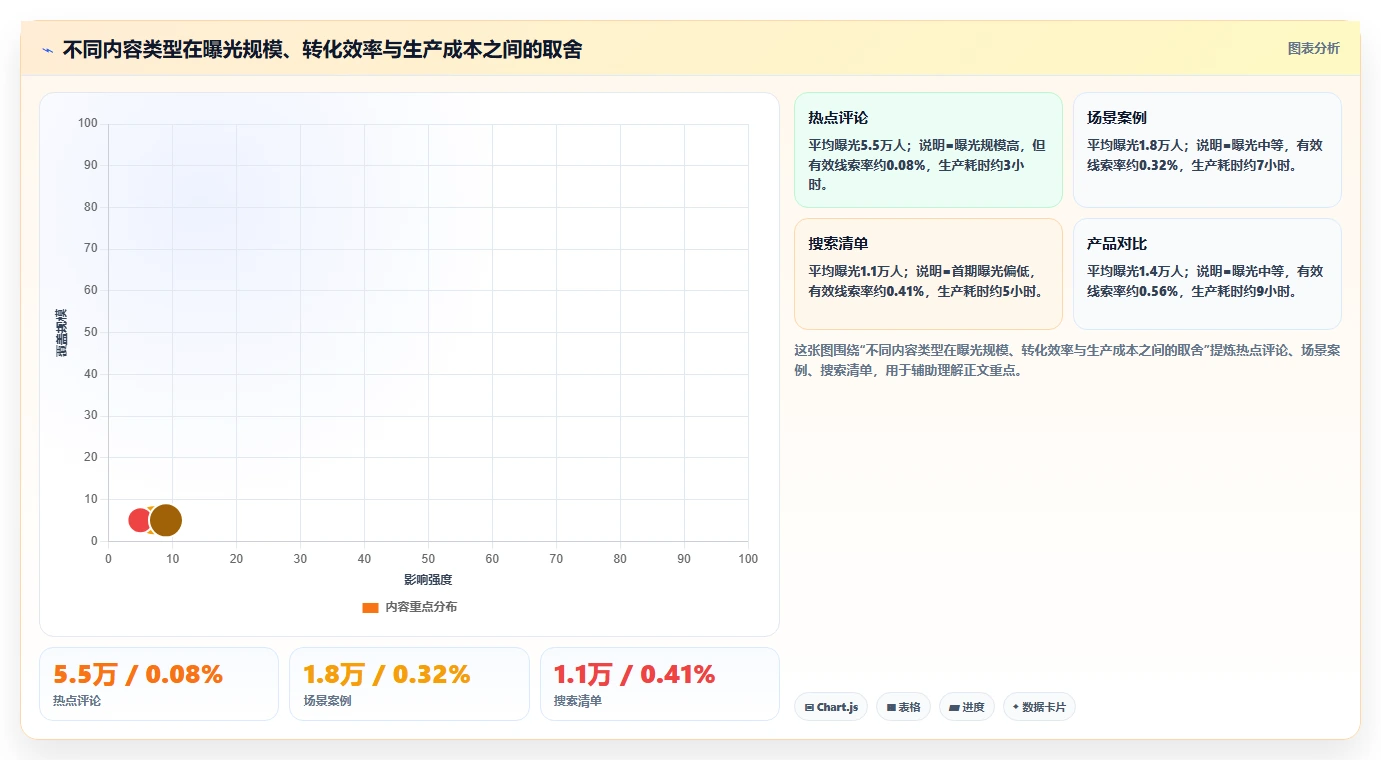Select the 表格 tag chip
This screenshot has width=1381, height=760.
pyautogui.click(x=903, y=707)
